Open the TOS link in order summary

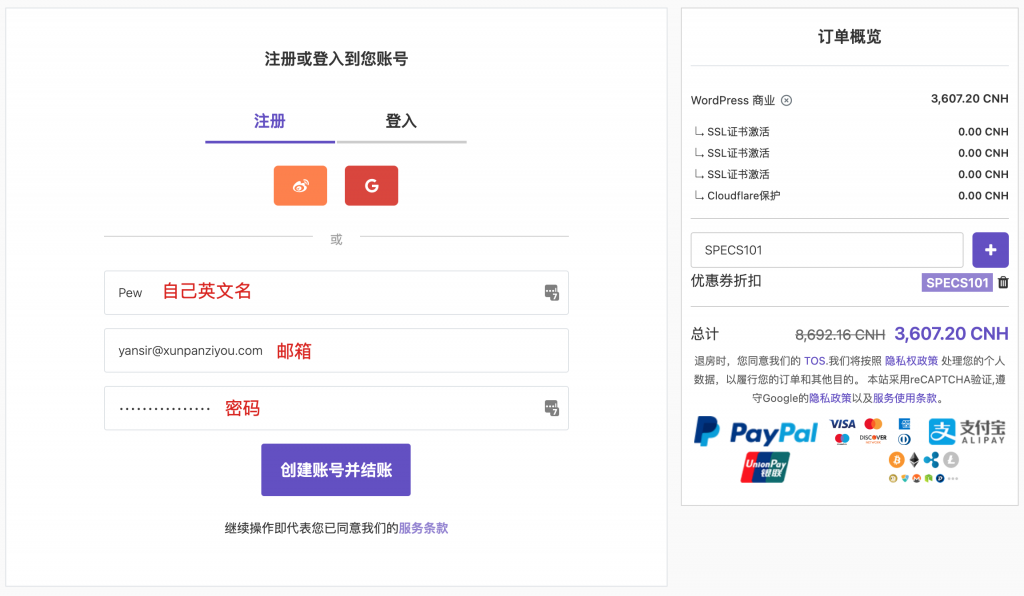815,361
